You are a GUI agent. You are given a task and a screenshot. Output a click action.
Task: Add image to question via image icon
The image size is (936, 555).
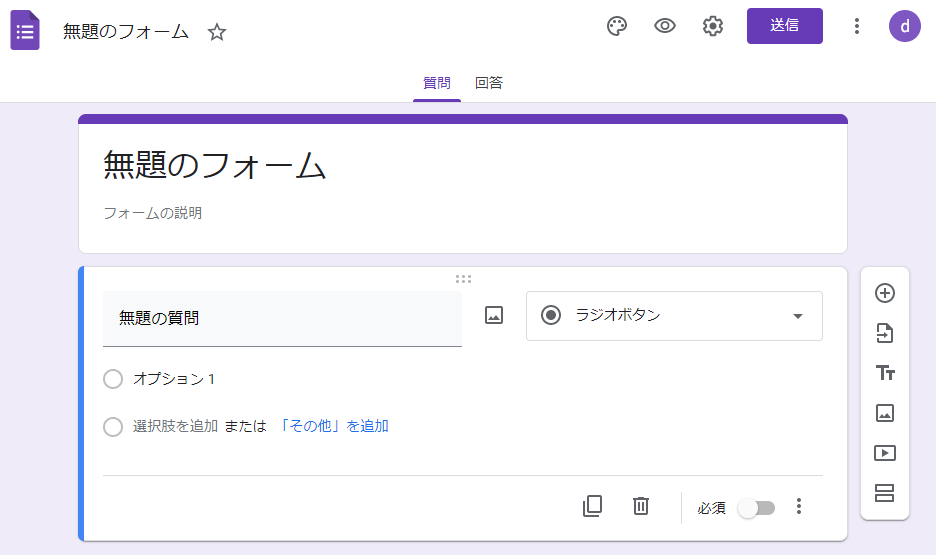494,315
